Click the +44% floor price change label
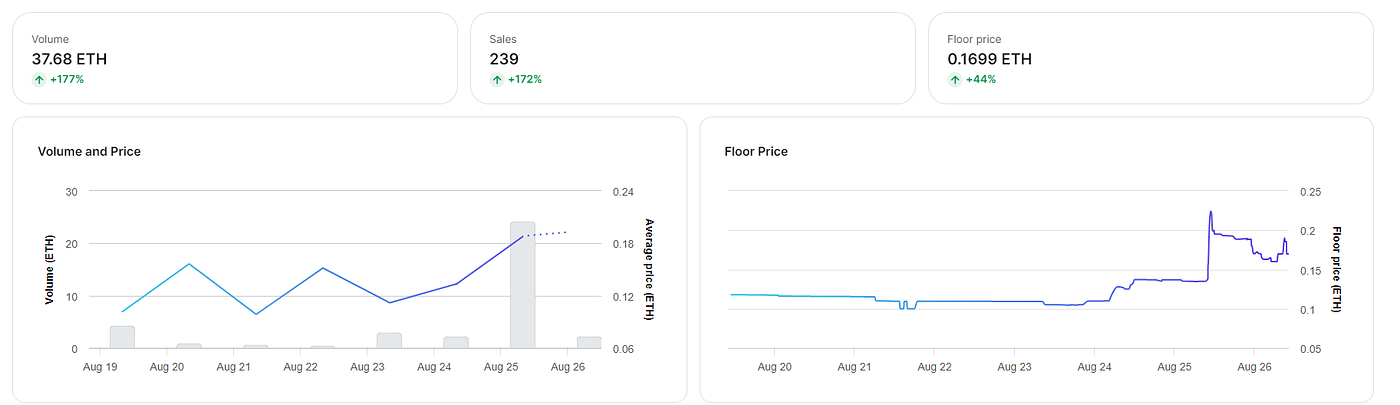 pyautogui.click(x=980, y=79)
